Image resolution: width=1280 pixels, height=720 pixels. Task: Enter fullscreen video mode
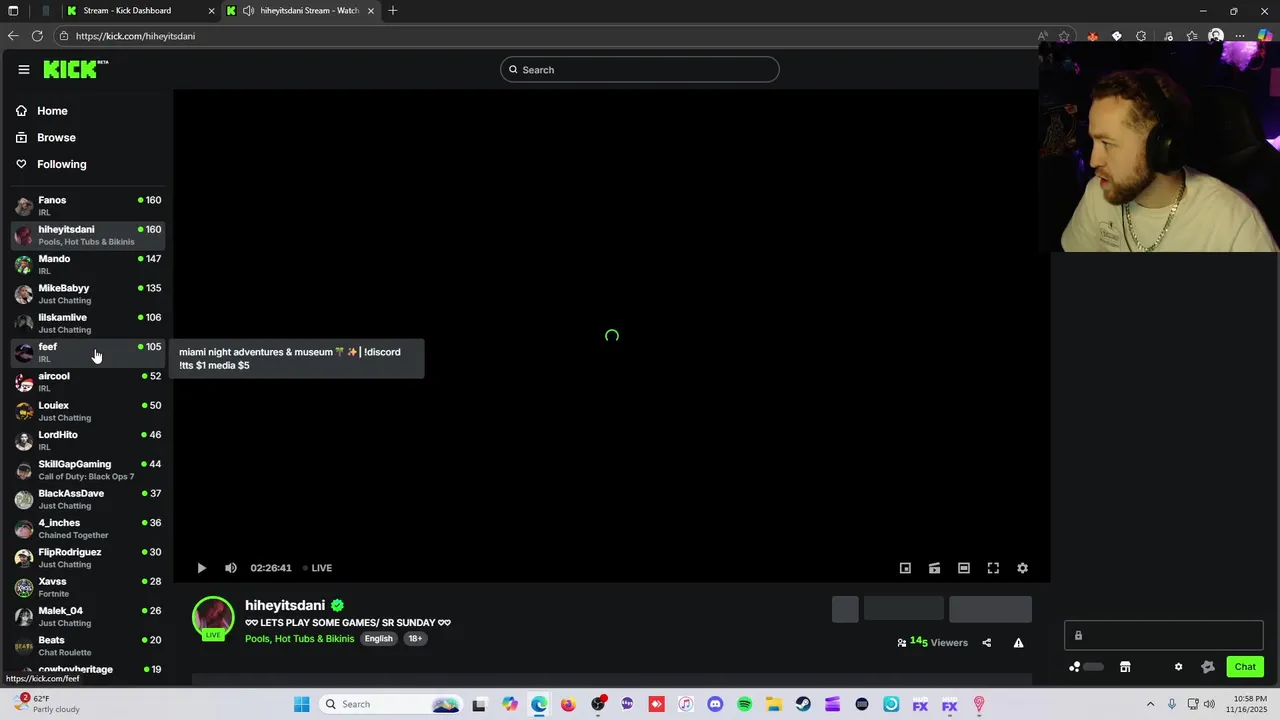[993, 568]
